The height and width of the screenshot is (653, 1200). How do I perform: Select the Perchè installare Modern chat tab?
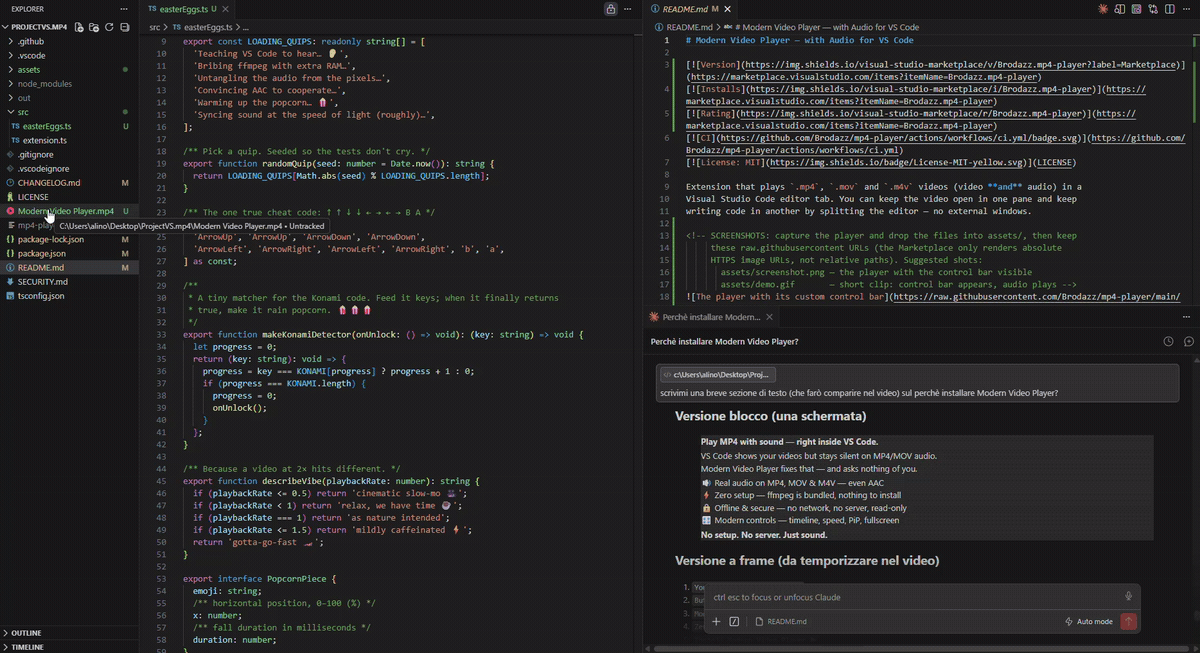pyautogui.click(x=711, y=317)
